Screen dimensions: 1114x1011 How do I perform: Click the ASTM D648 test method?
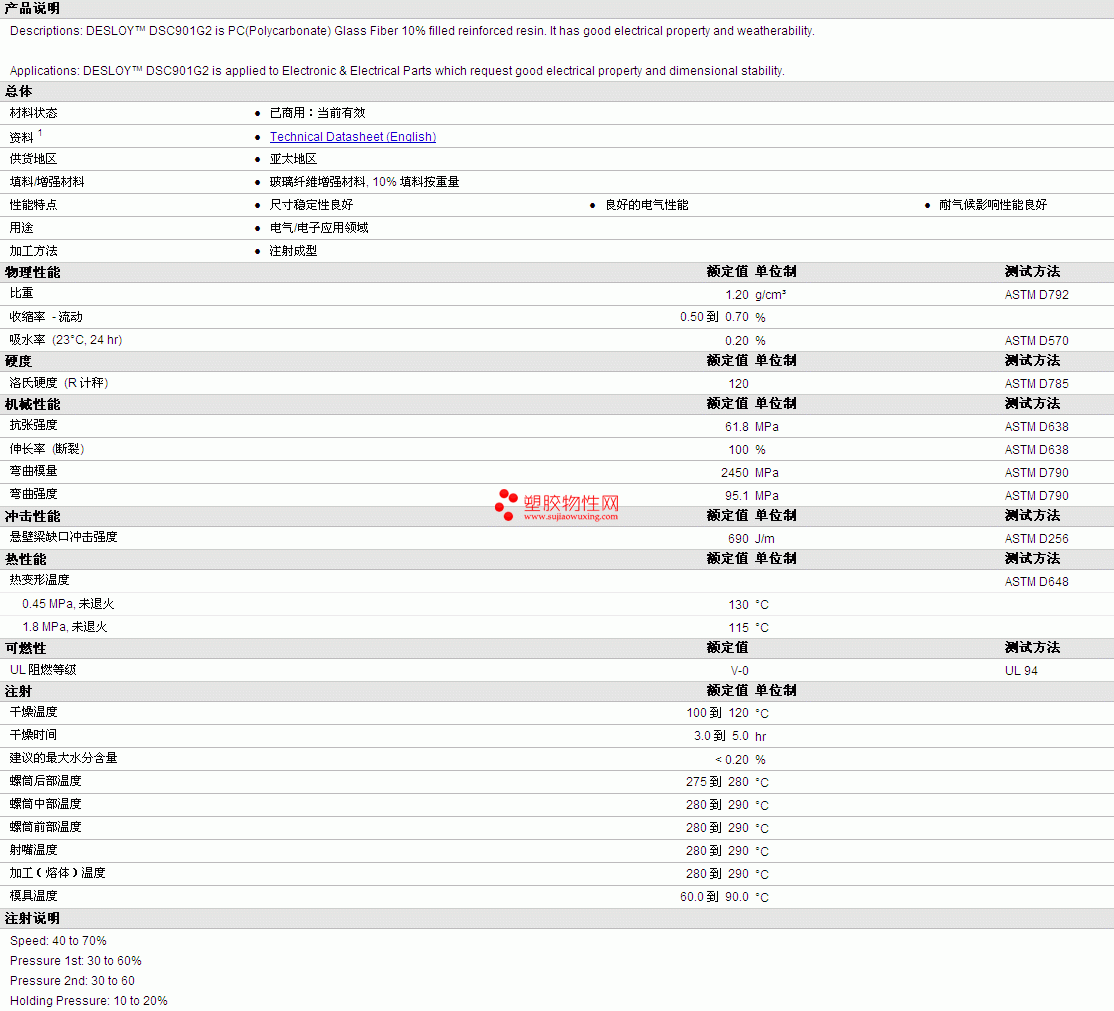[1037, 582]
